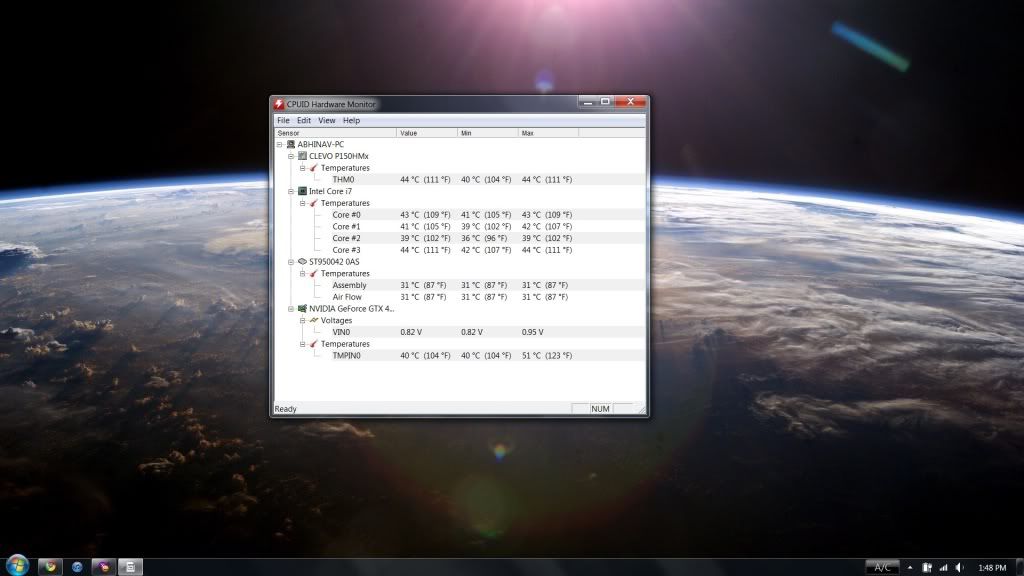Select the Intel Core i7 label

330,191
